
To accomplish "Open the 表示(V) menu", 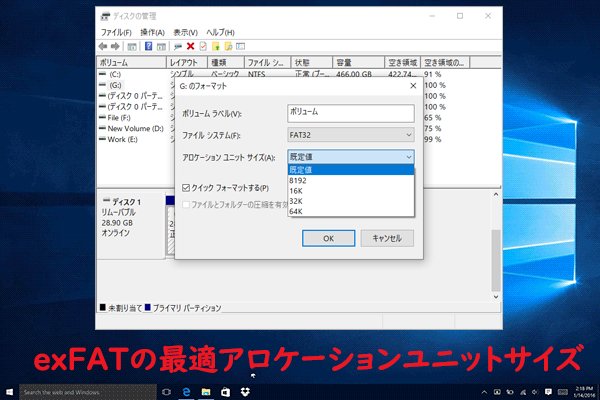I will tap(186, 32).
